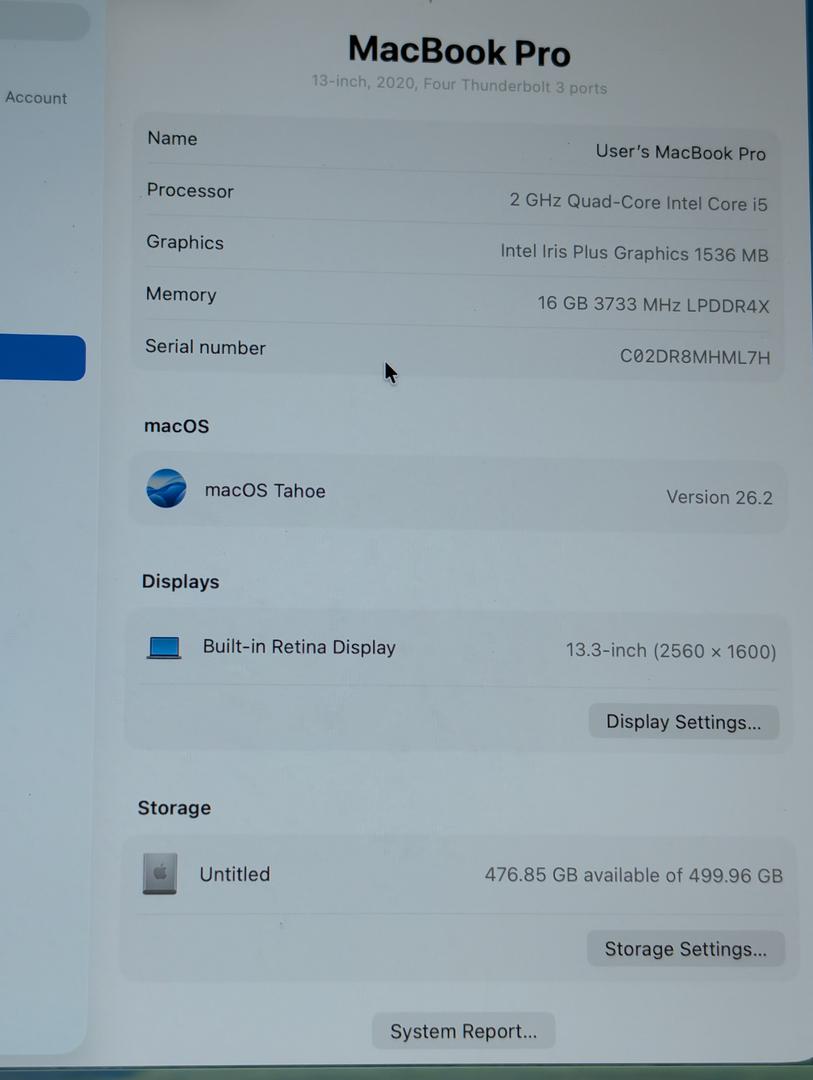Image resolution: width=813 pixels, height=1080 pixels.
Task: Click the Built-in Retina Display label
Action: point(299,647)
